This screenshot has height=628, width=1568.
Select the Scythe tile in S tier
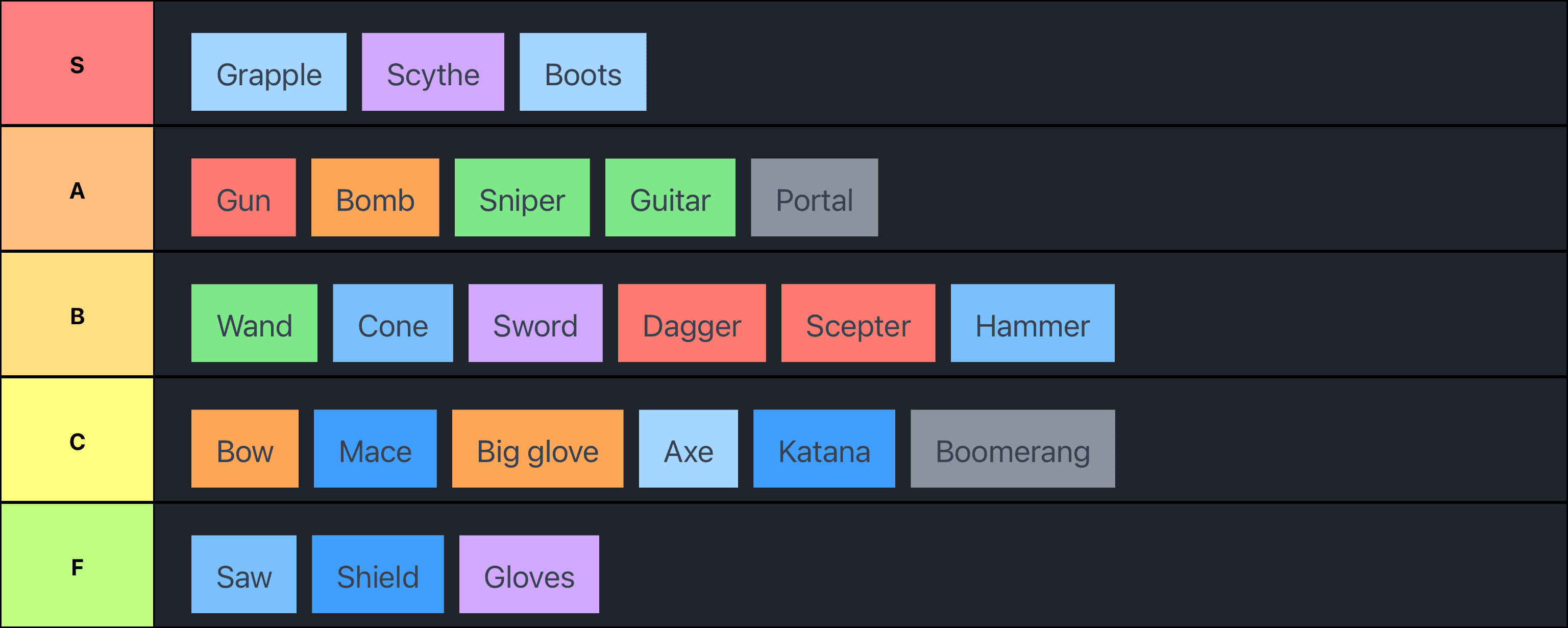pyautogui.click(x=433, y=72)
